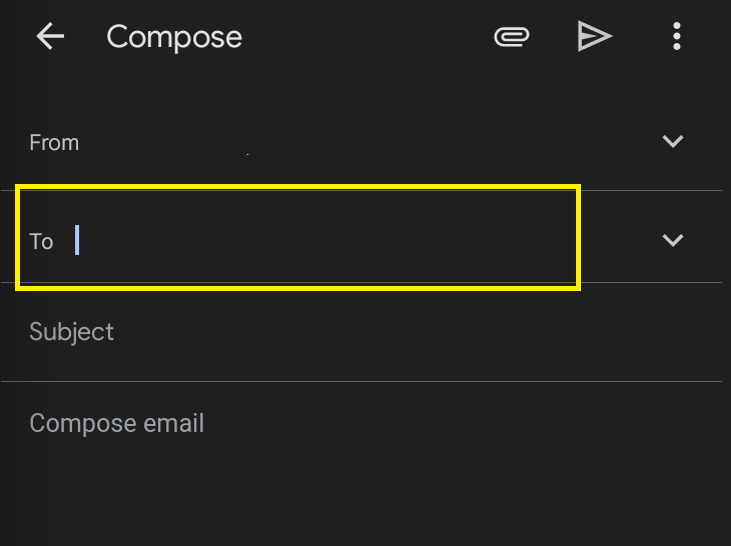Click the Compose email placeholder text
Viewport: 731px width, 546px height.
pos(117,423)
